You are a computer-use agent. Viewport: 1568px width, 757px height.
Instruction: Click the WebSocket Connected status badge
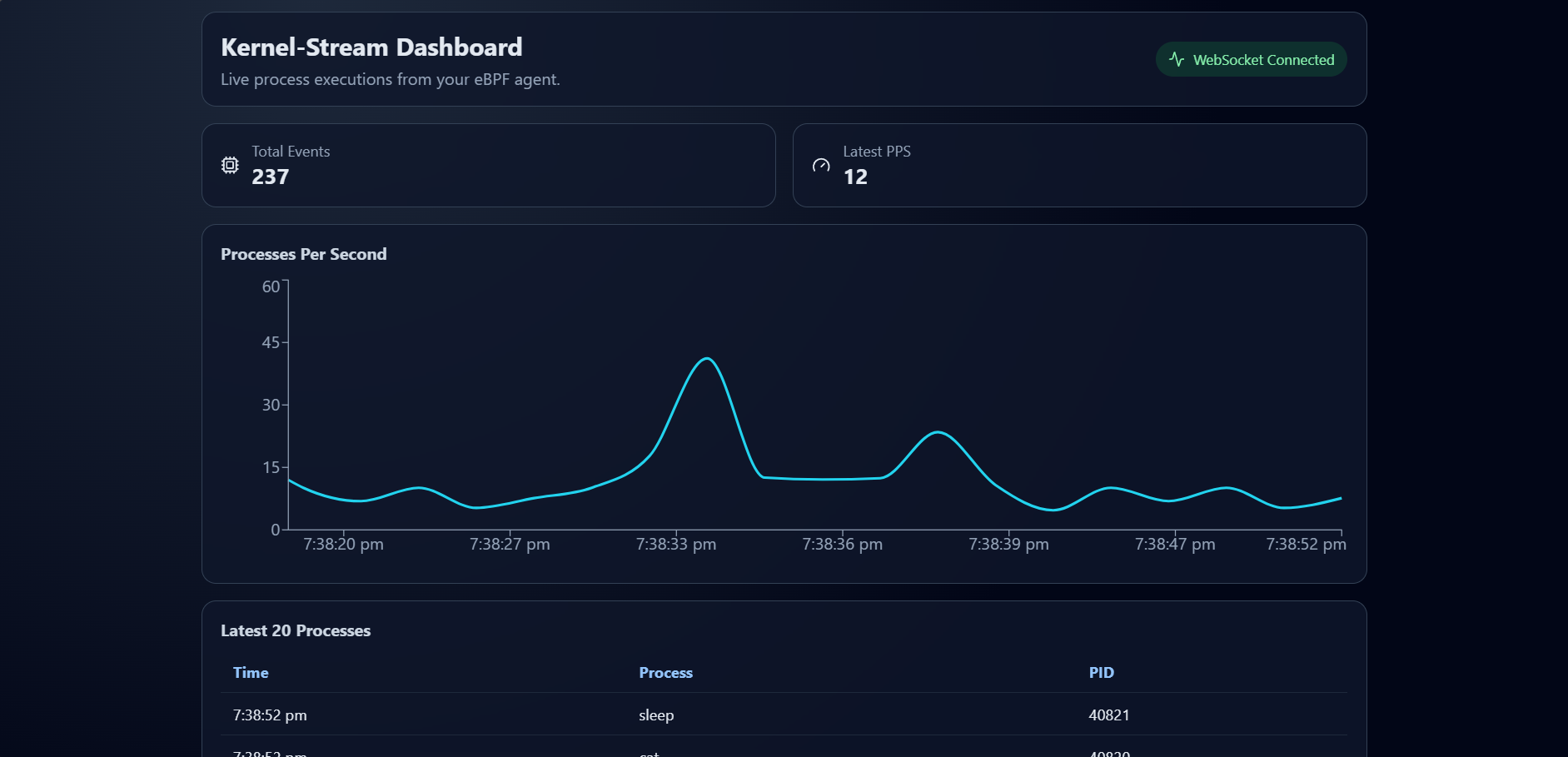click(x=1251, y=59)
